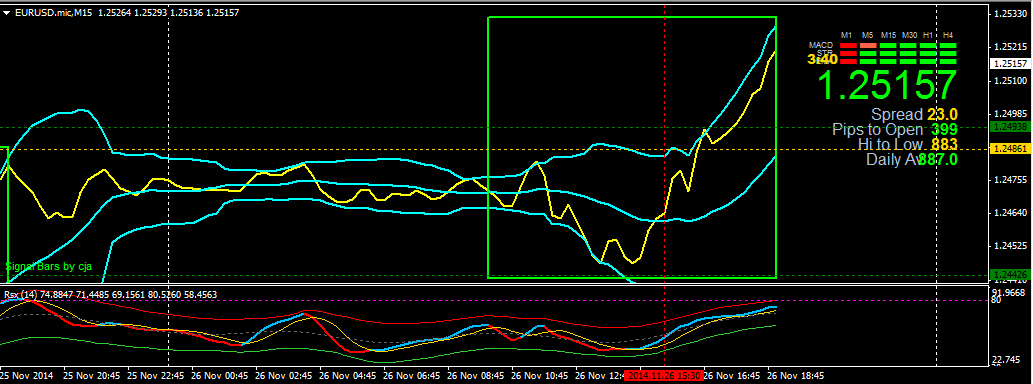Click the red 2014.11.26 15:30 date marker

tap(664, 375)
